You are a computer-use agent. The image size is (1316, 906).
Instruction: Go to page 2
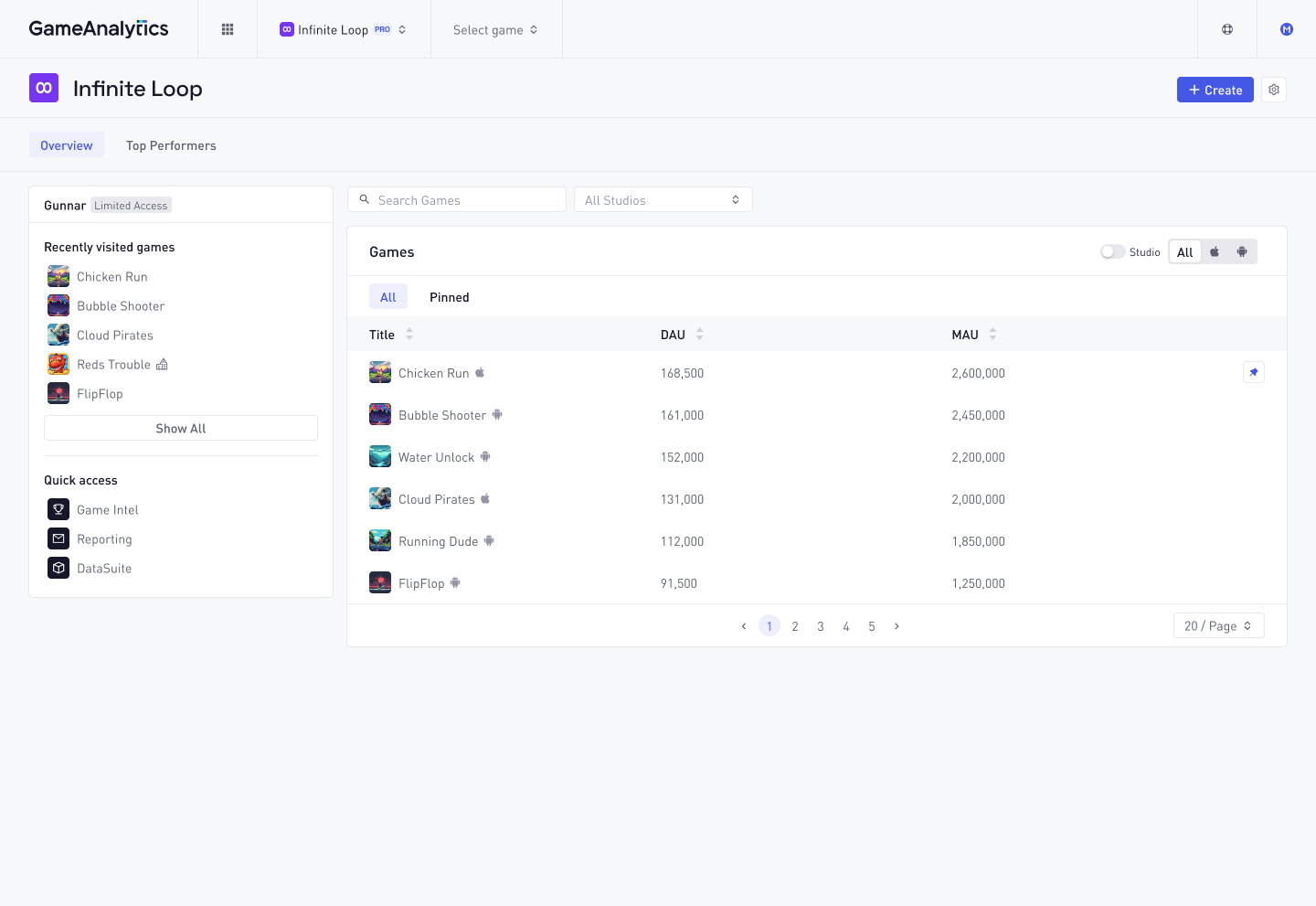tap(795, 626)
